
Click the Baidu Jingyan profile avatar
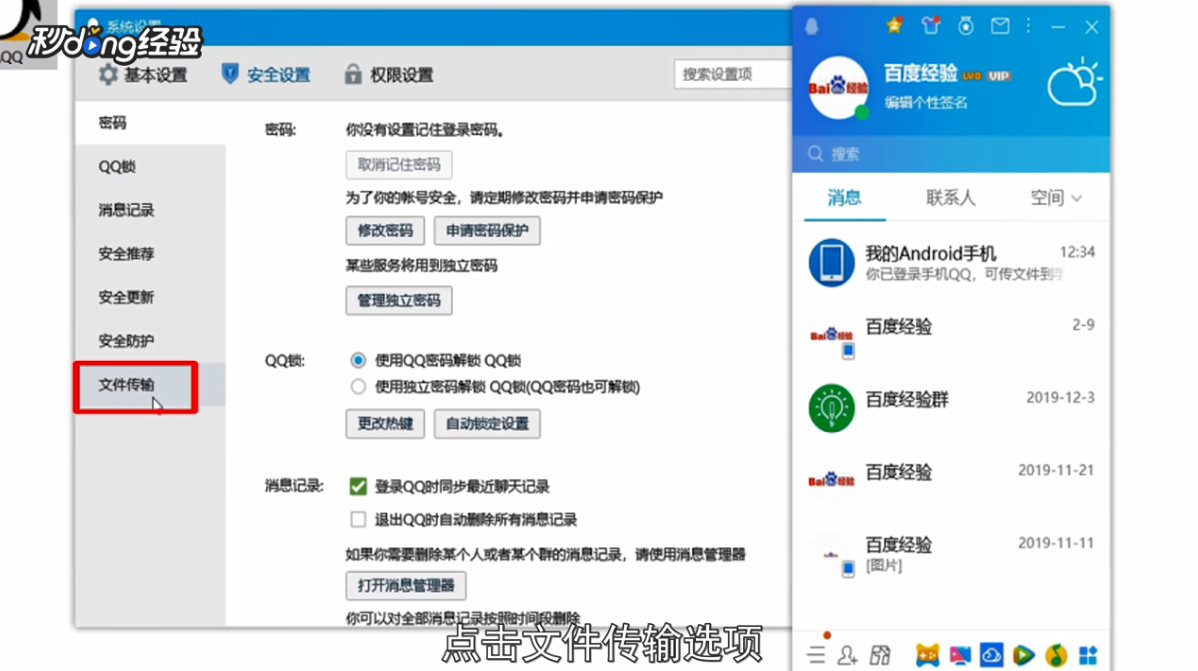(x=838, y=88)
